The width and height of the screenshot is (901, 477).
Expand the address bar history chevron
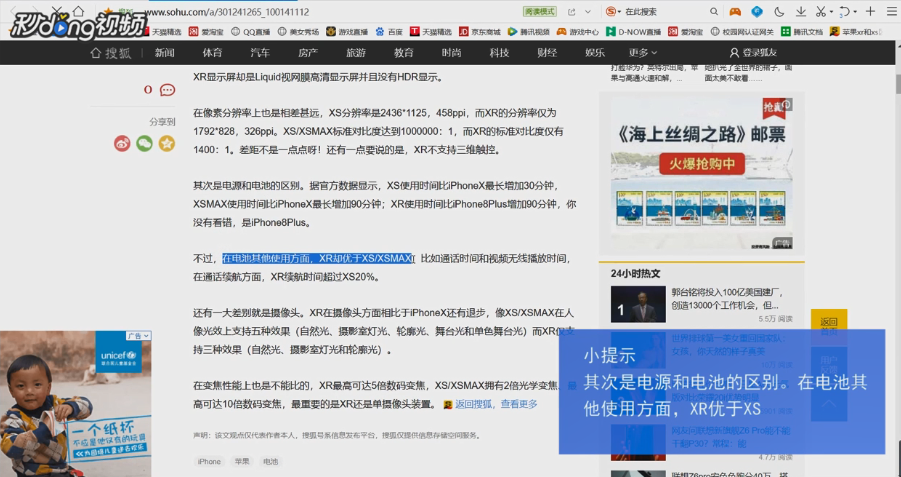(x=588, y=11)
